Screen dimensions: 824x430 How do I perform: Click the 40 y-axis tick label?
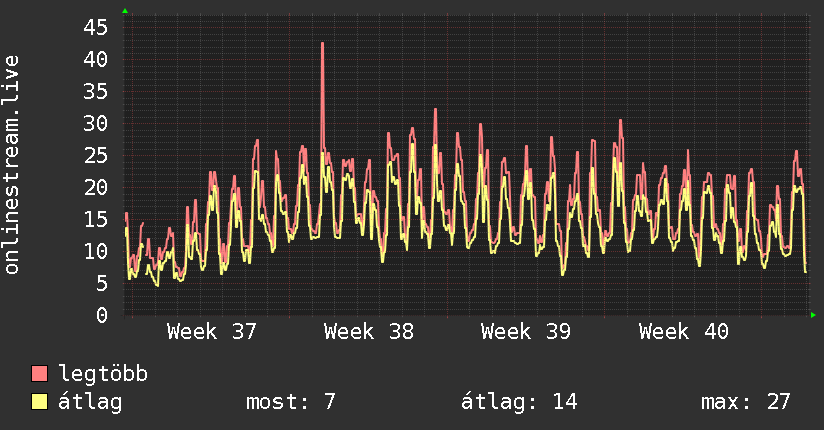tap(96, 59)
